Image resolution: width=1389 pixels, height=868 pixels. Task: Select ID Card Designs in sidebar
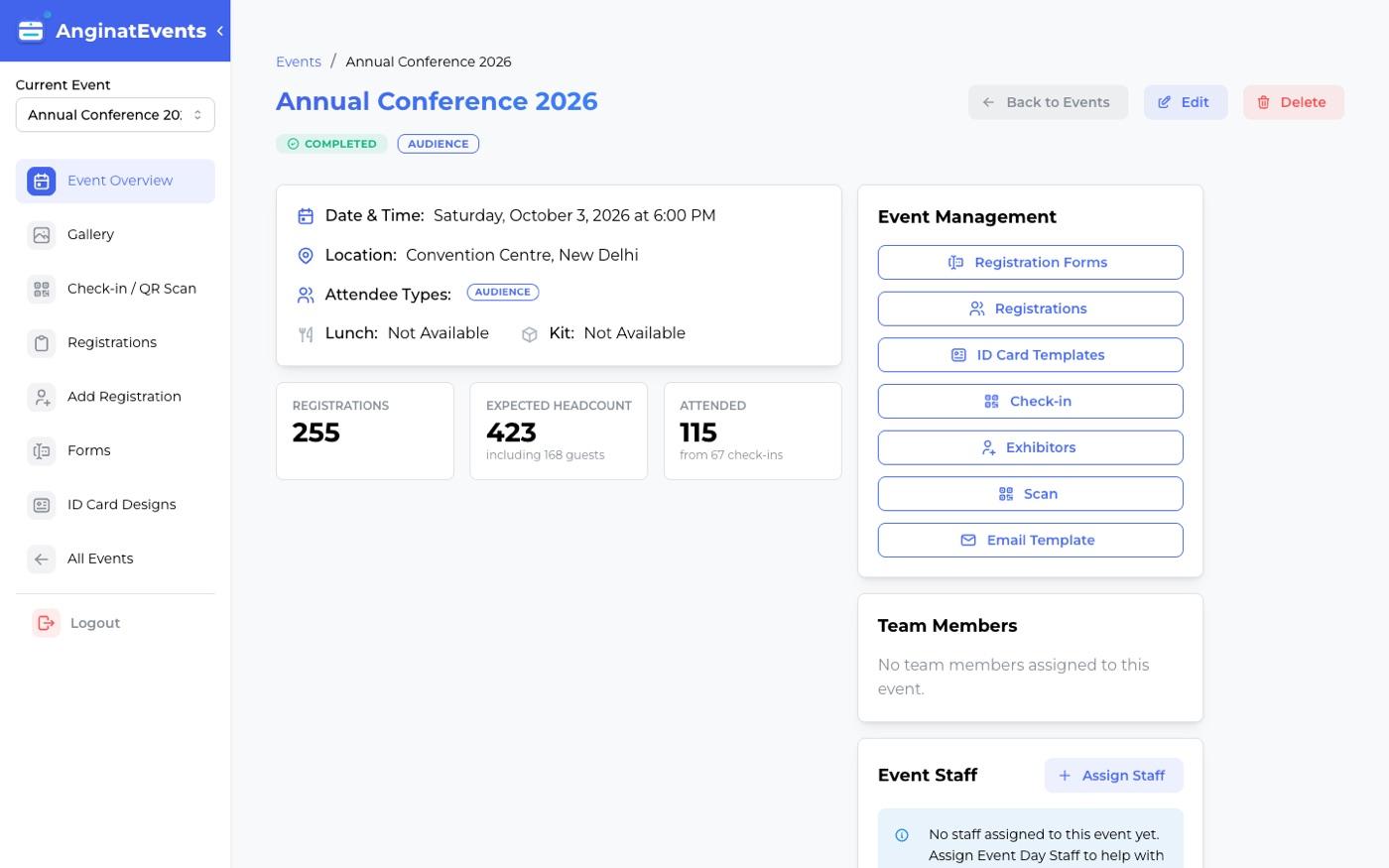pos(115,505)
